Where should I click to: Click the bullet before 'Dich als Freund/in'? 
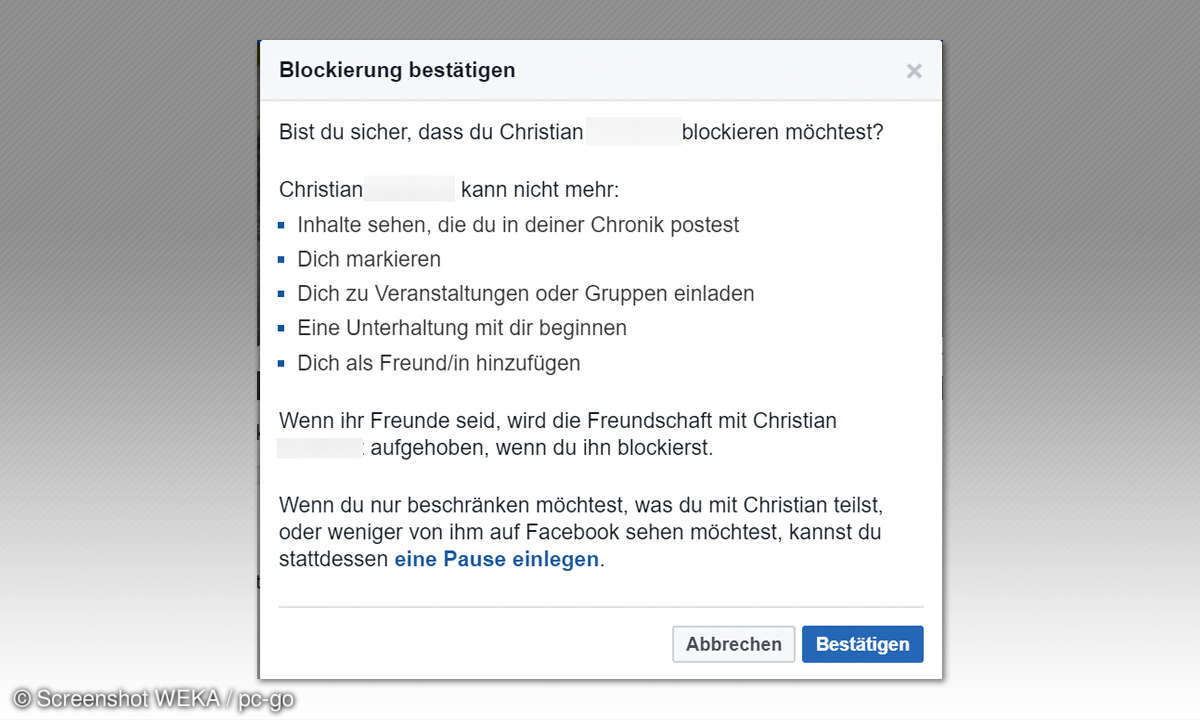coord(282,363)
